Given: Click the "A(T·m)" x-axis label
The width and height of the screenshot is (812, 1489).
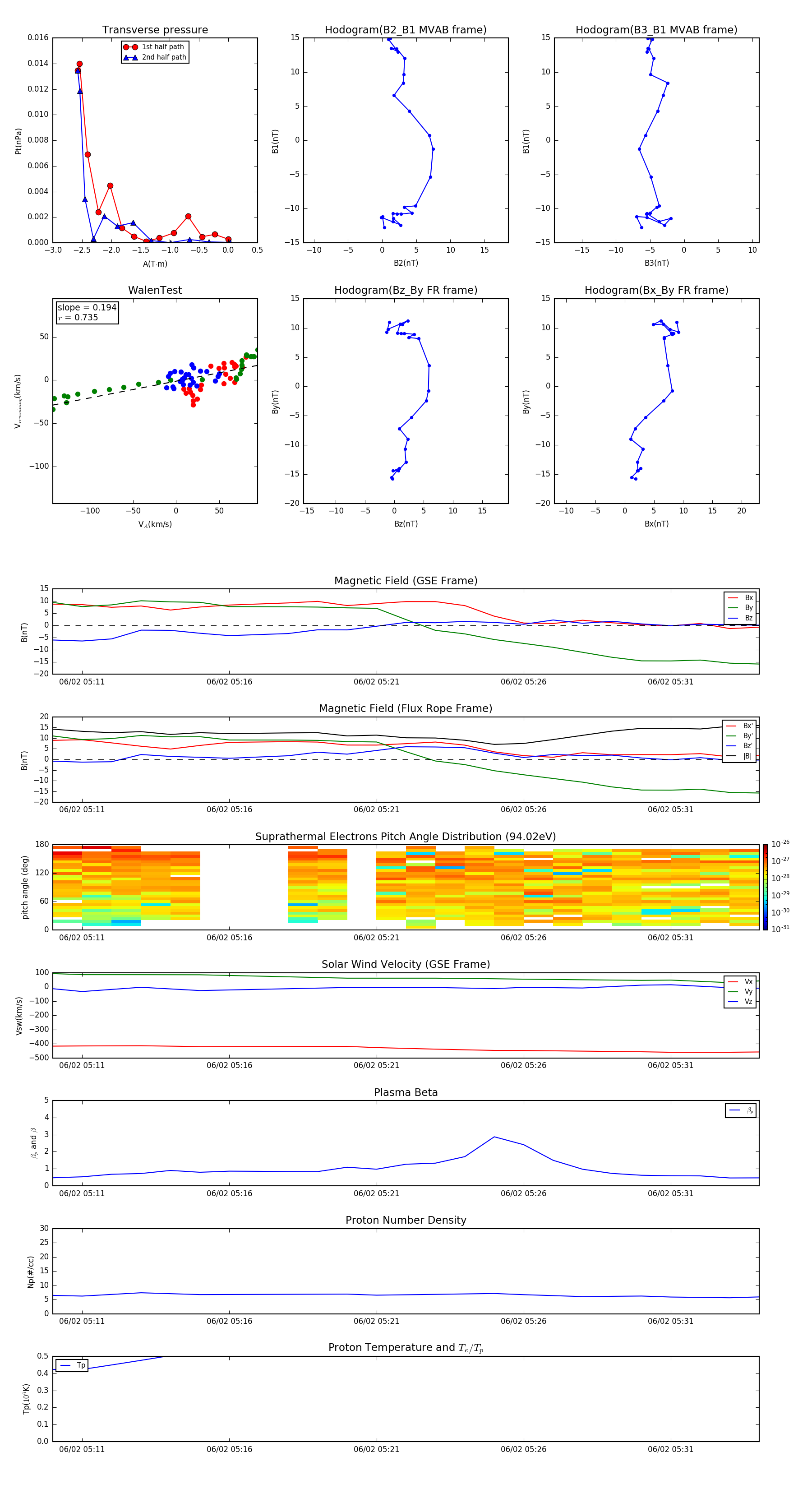Looking at the screenshot, I should 155,264.
